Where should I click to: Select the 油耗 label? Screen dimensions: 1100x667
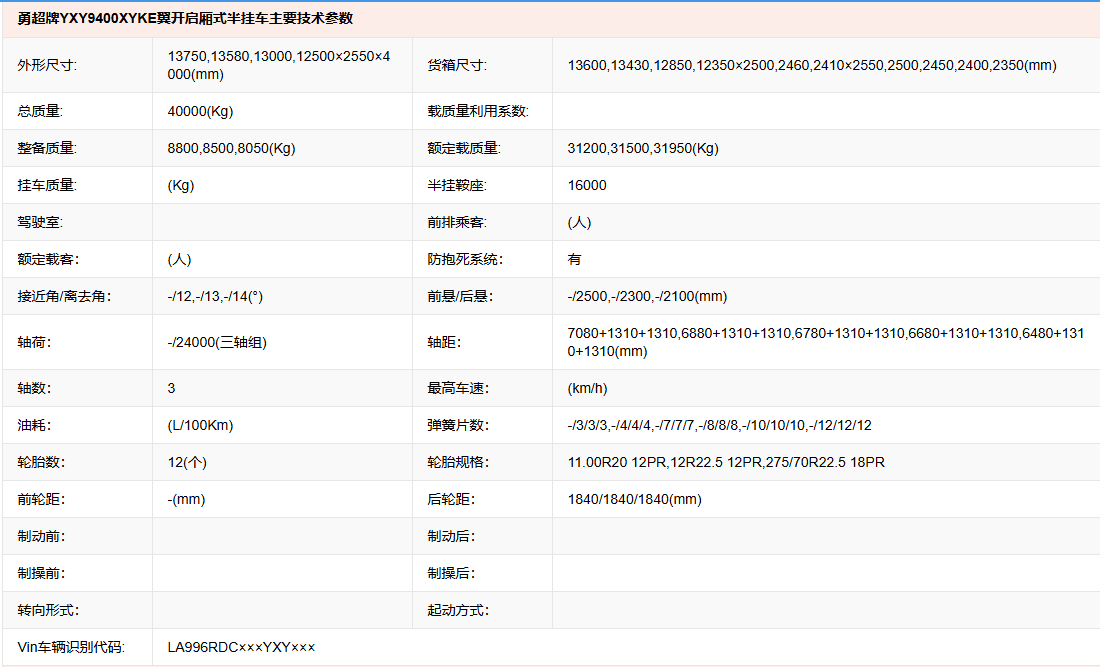tap(34, 426)
